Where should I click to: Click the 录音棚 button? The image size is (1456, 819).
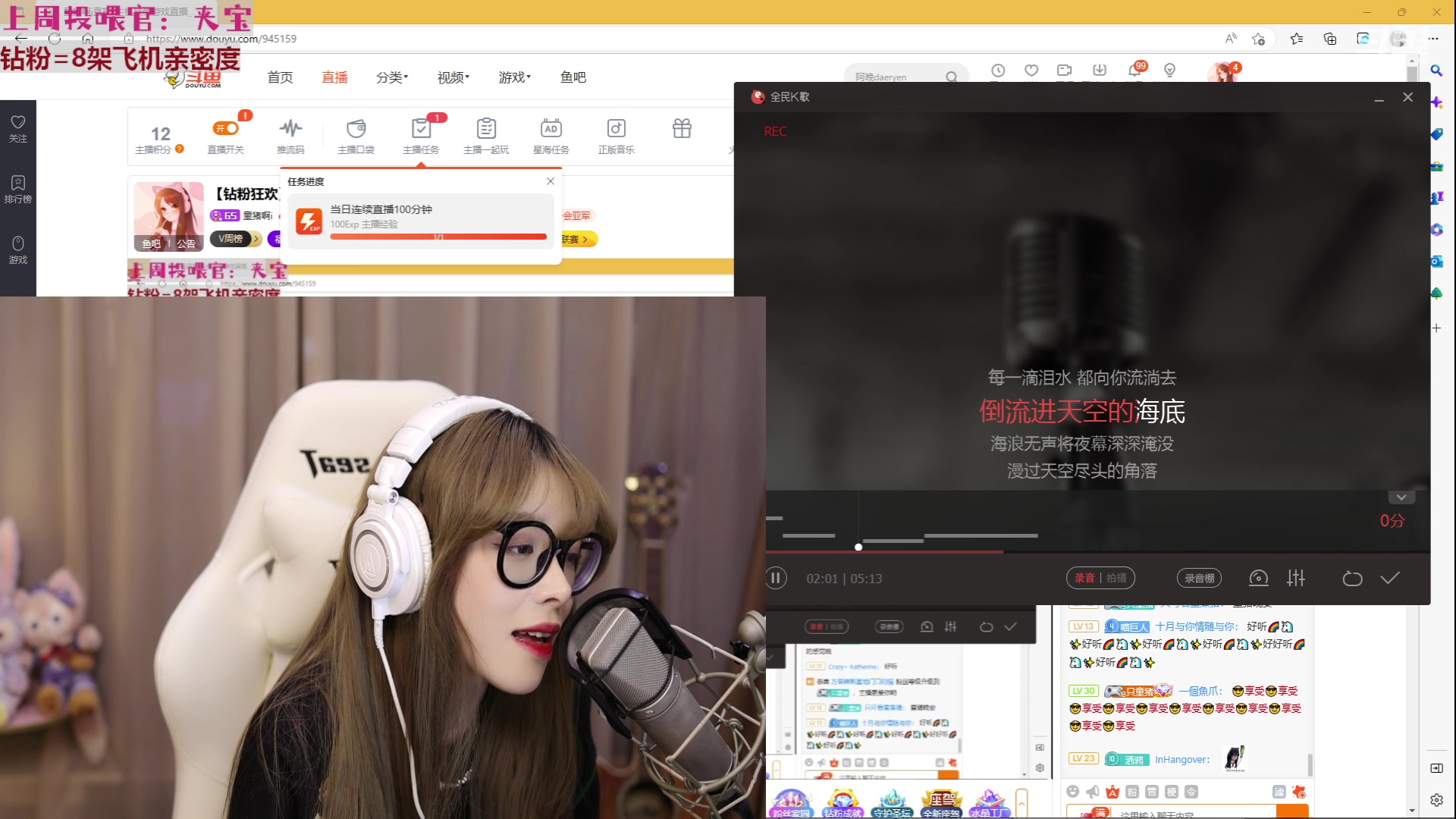[x=1199, y=579]
